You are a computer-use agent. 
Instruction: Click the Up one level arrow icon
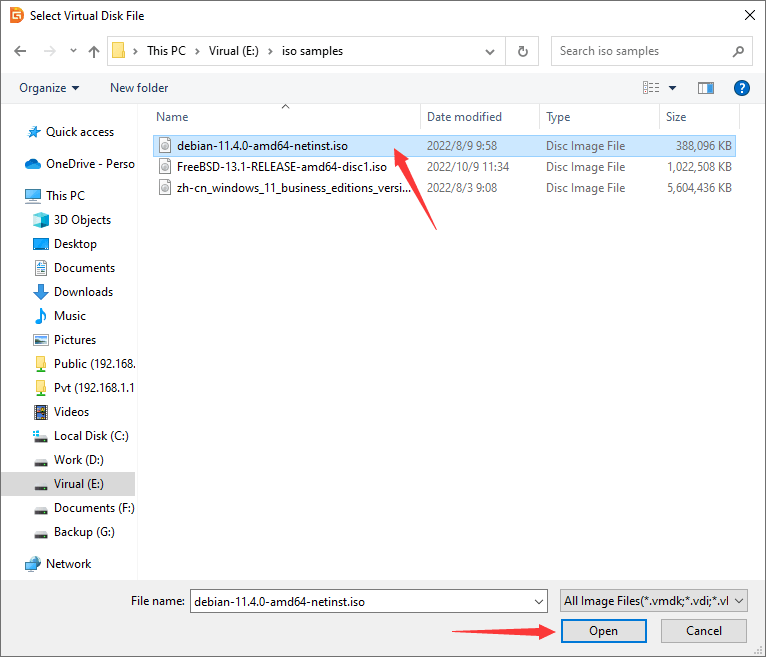coord(94,51)
